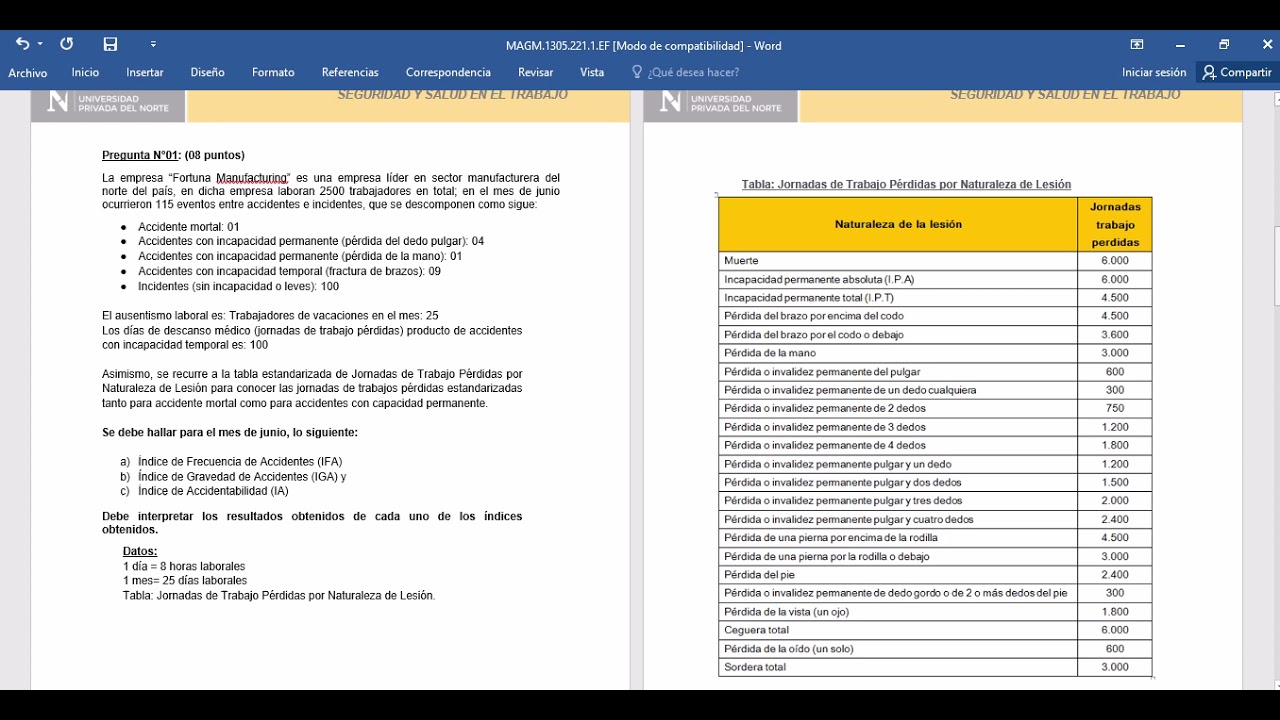Click the 'Jornadas trabajo perdidas' header cell
This screenshot has width=1280, height=720.
coord(1115,224)
